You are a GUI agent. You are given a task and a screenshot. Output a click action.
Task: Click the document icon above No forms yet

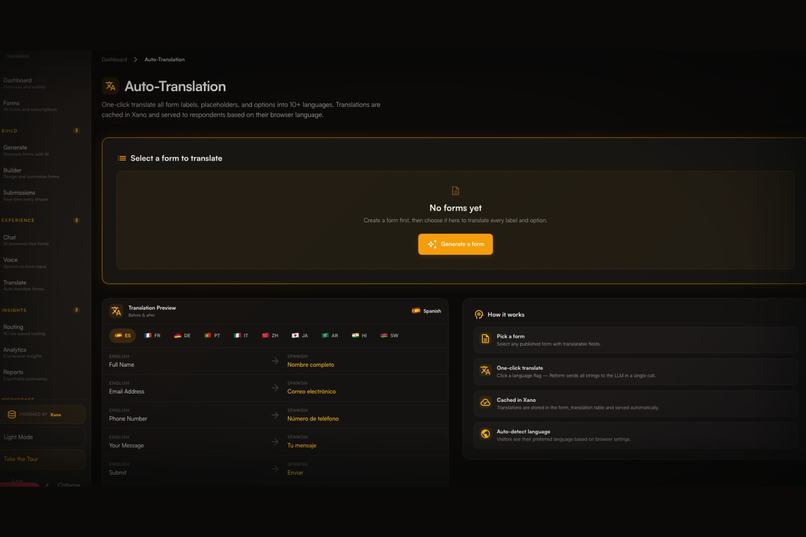pyautogui.click(x=455, y=191)
